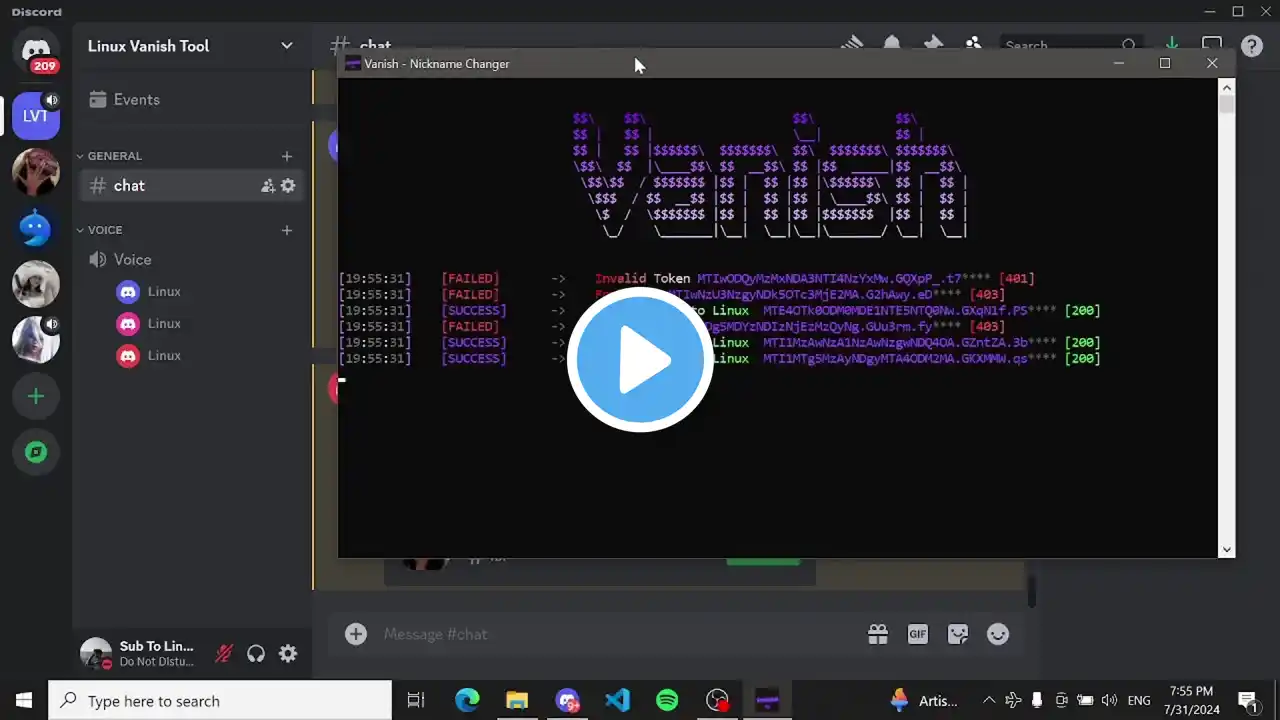Screen dimensions: 1280x720
Task: Open Linux Vanish Tool server dropdown
Action: (x=287, y=46)
